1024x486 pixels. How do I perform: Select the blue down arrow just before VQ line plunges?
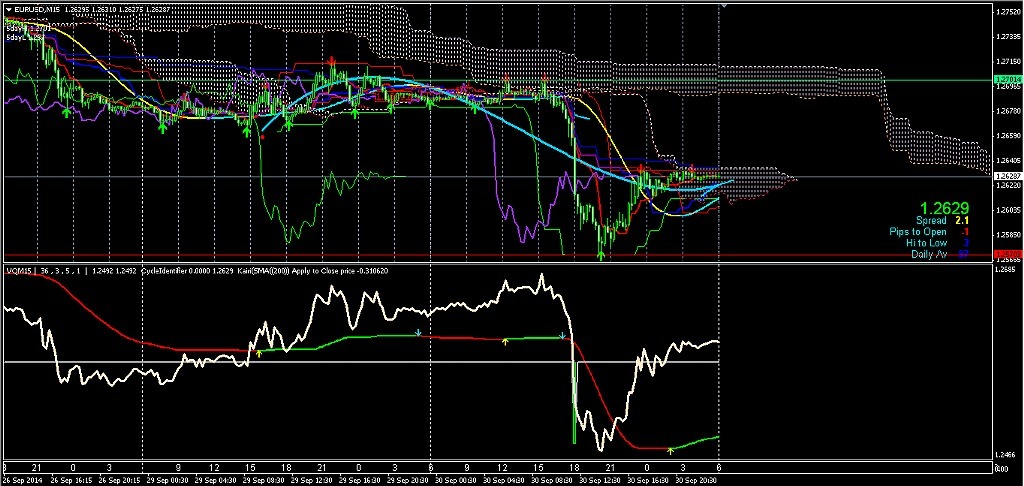click(x=562, y=336)
